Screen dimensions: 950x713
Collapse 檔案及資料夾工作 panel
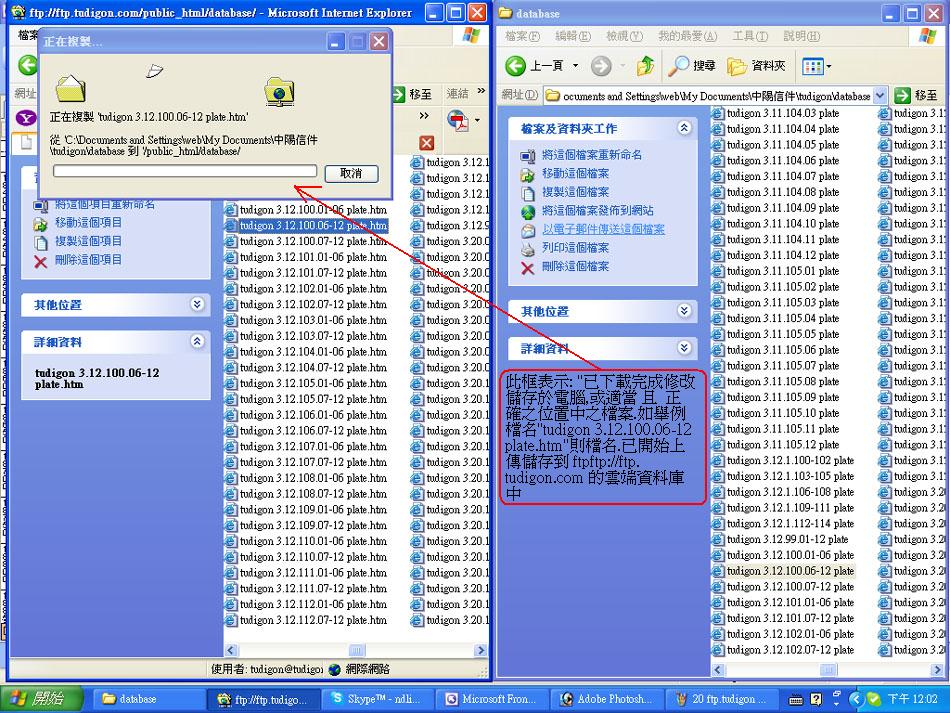[684, 128]
